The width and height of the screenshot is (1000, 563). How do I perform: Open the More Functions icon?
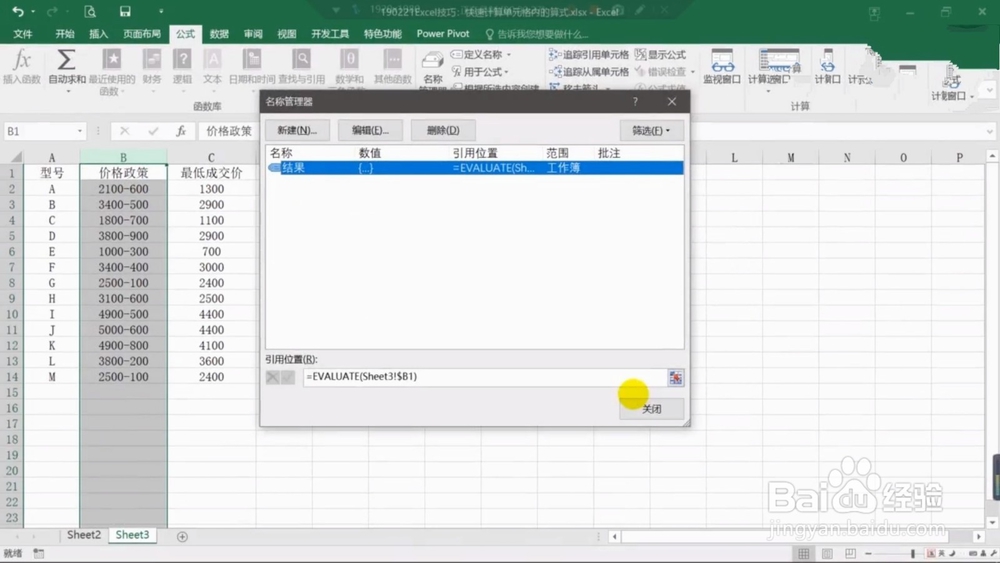pos(392,59)
